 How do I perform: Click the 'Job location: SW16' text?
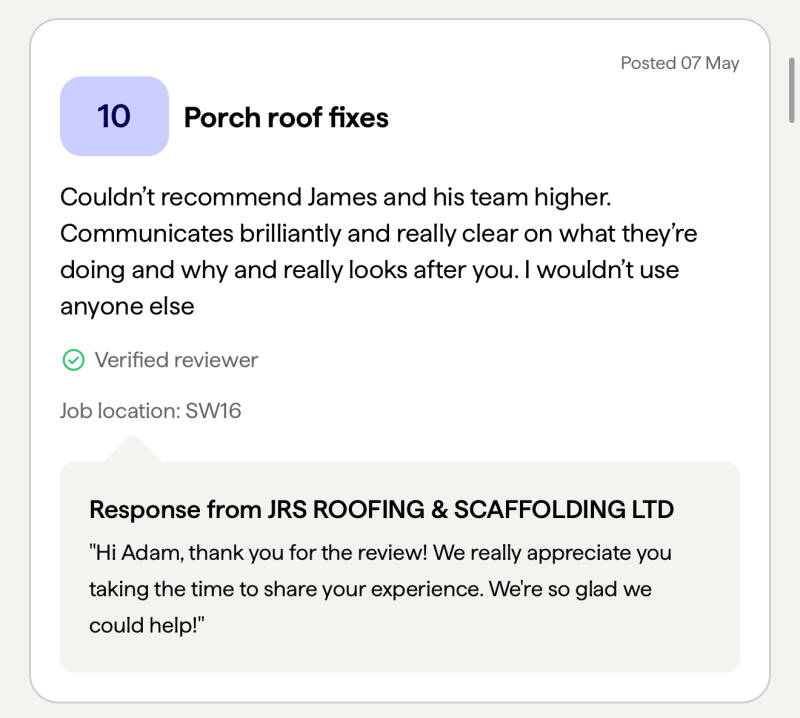pyautogui.click(x=150, y=410)
